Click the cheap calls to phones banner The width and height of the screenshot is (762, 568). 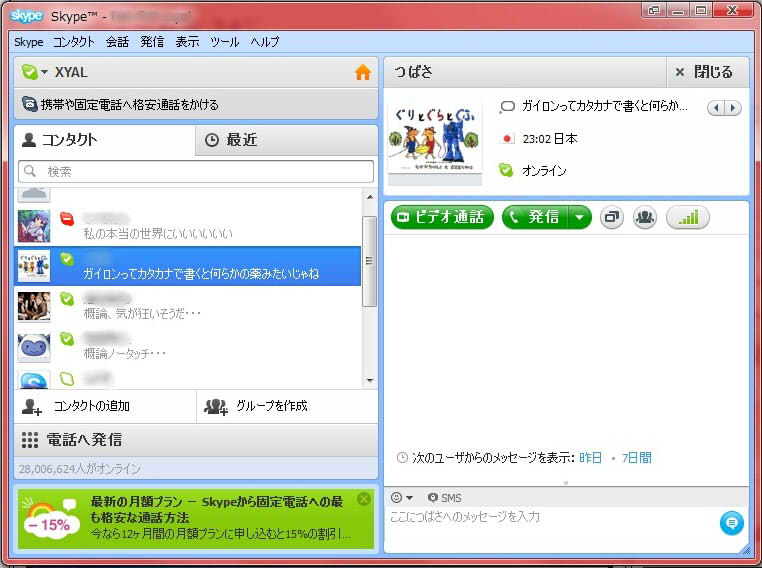coord(196,104)
